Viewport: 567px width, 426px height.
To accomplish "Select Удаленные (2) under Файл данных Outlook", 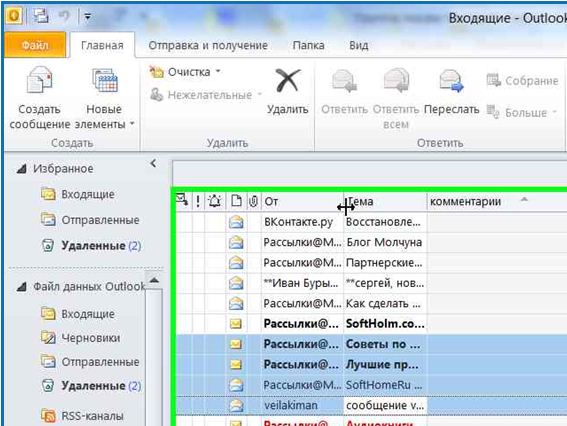I will pos(90,385).
